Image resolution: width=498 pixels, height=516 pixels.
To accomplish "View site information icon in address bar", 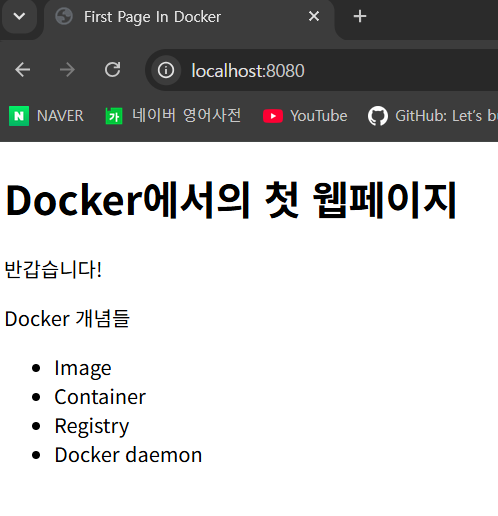I will pyautogui.click(x=166, y=70).
